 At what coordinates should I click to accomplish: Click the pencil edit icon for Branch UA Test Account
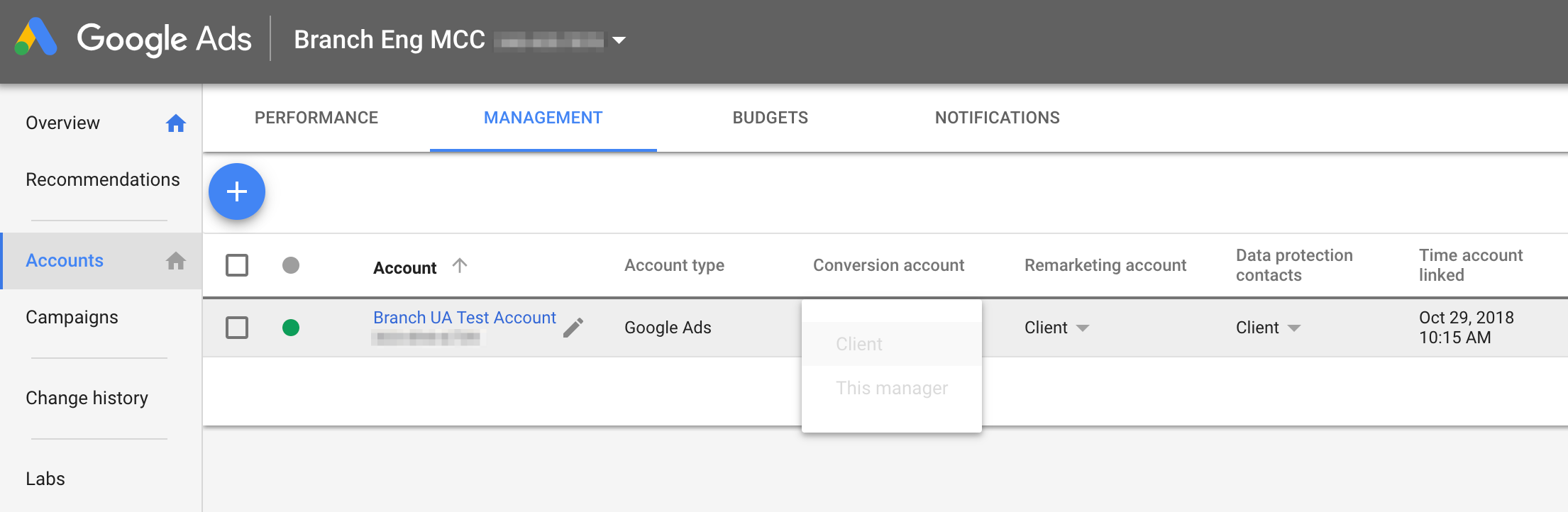point(573,328)
